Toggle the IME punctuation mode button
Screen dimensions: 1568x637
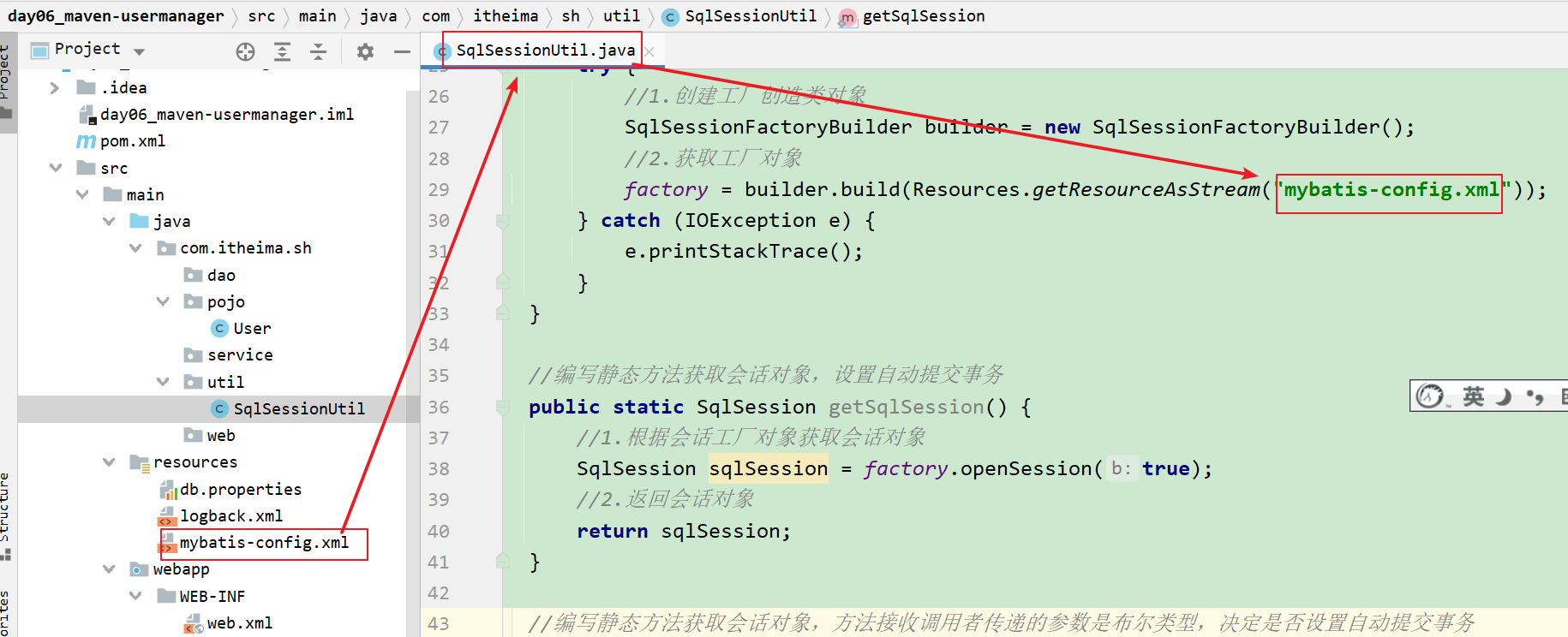[1535, 396]
